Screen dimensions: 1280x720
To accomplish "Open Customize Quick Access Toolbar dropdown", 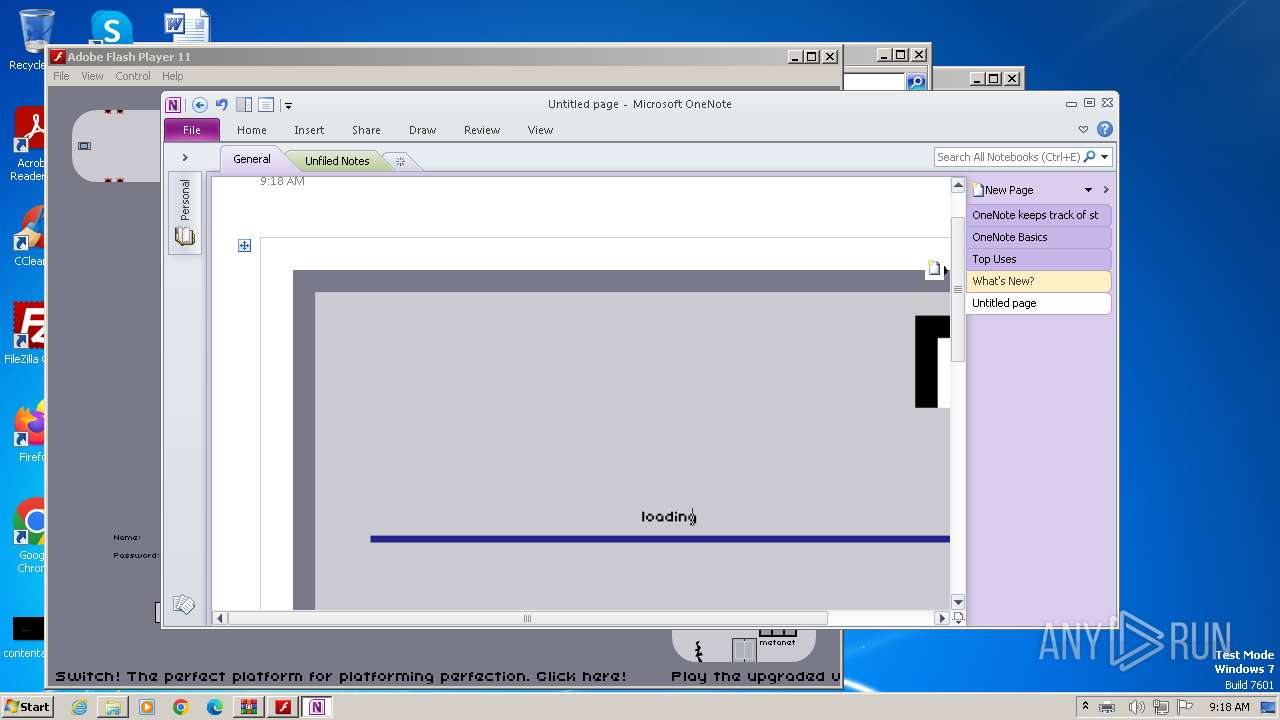I will [288, 105].
